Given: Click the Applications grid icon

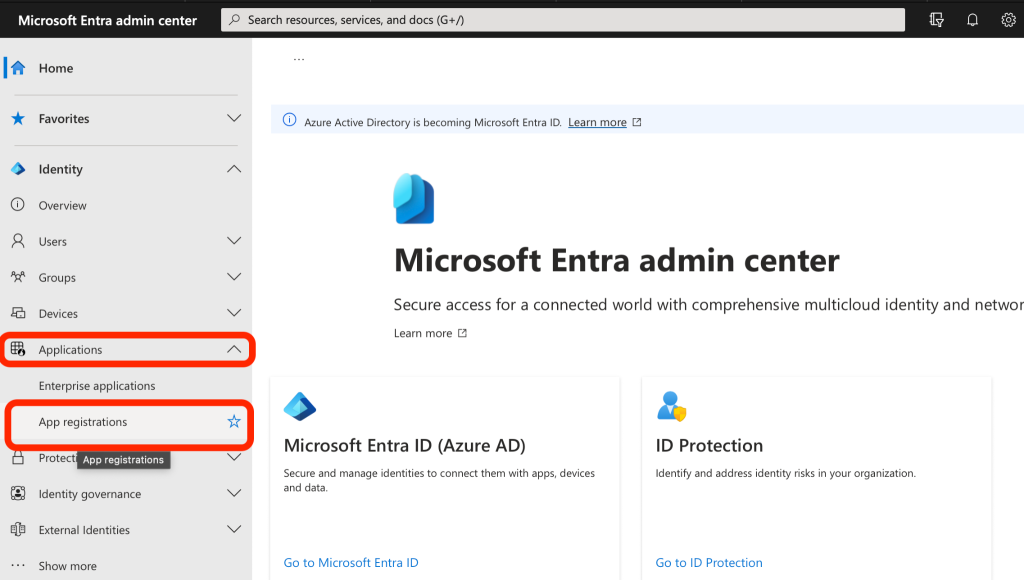Looking at the screenshot, I should click(18, 349).
